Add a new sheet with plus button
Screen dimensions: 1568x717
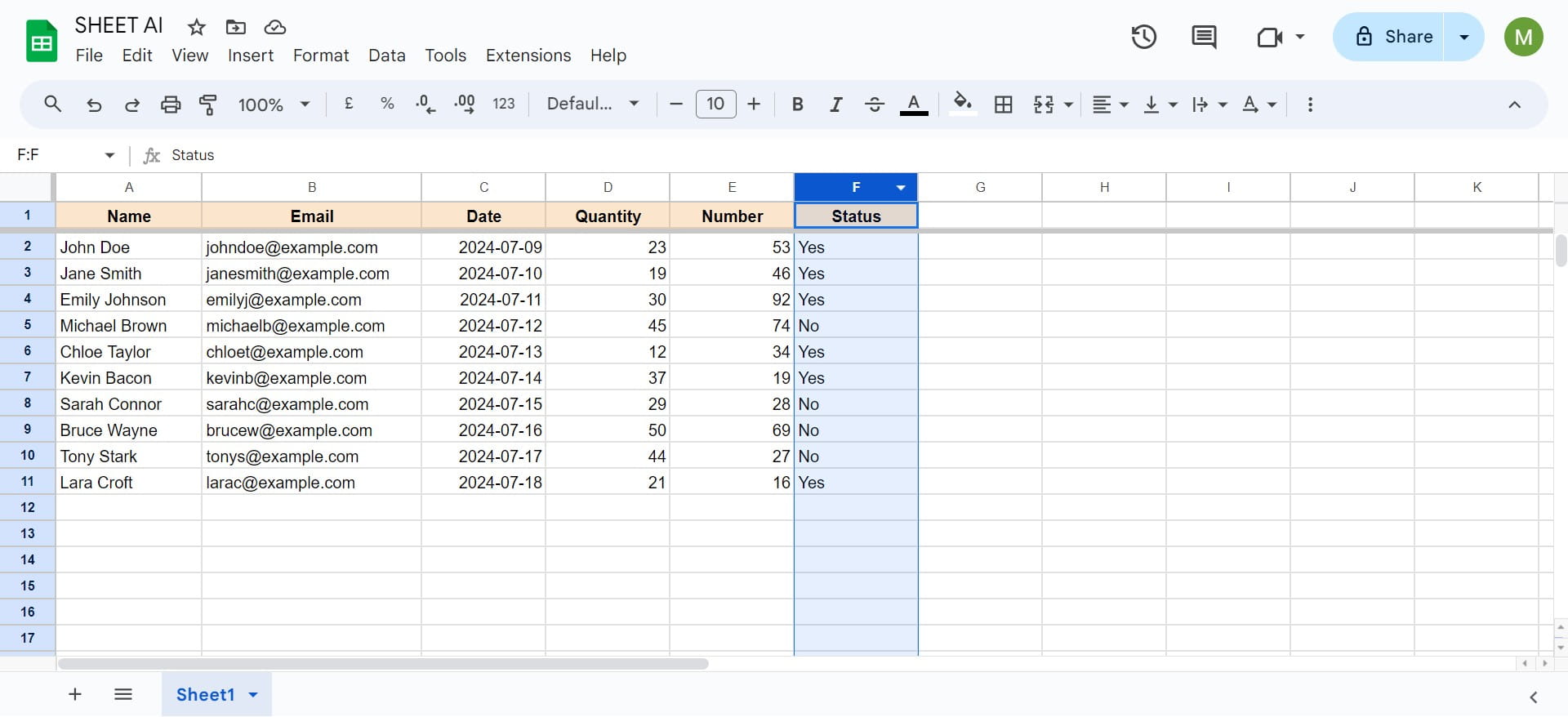[x=75, y=695]
